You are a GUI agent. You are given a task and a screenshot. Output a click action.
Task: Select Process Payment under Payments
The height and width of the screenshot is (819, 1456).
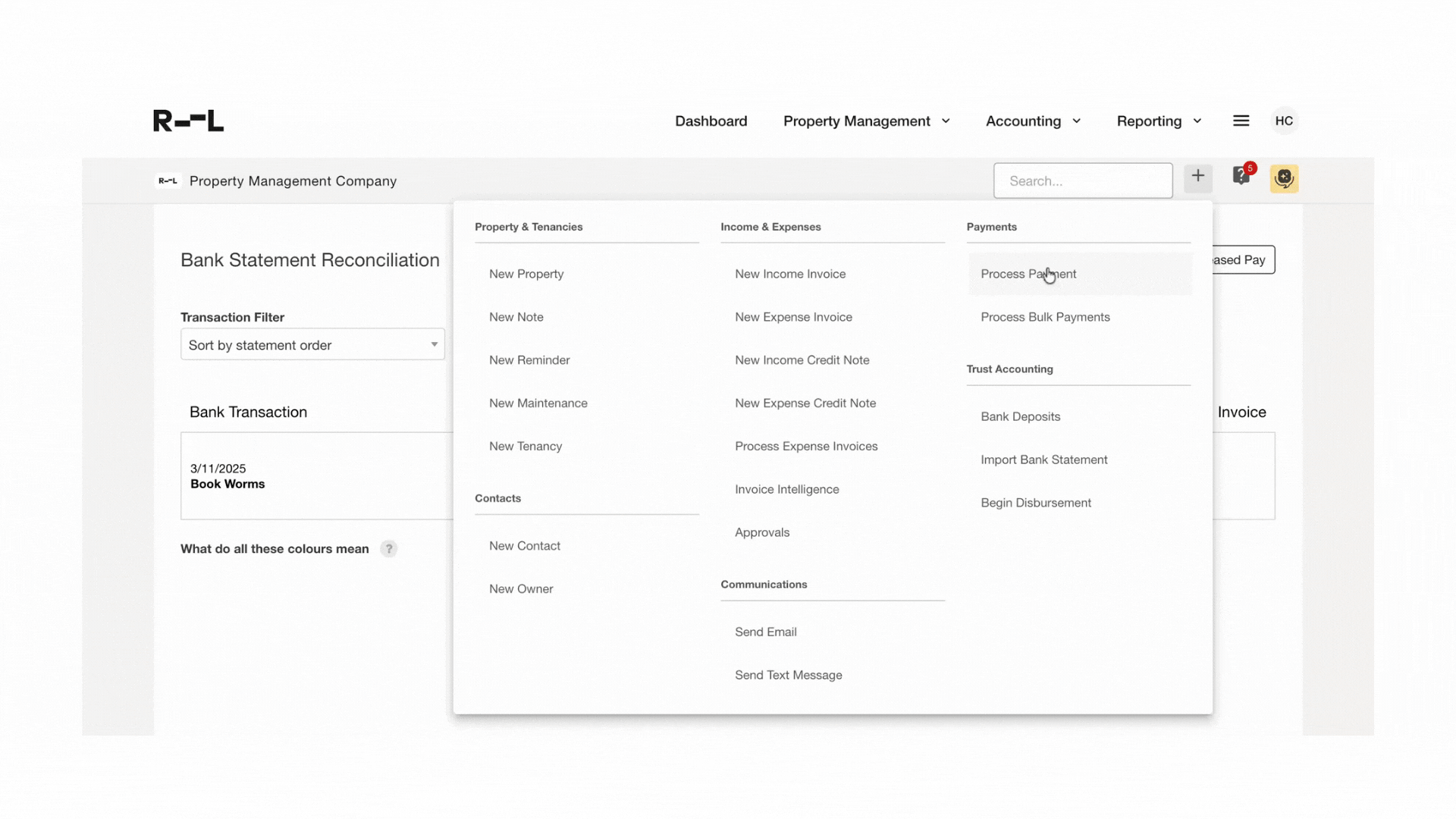click(1029, 274)
